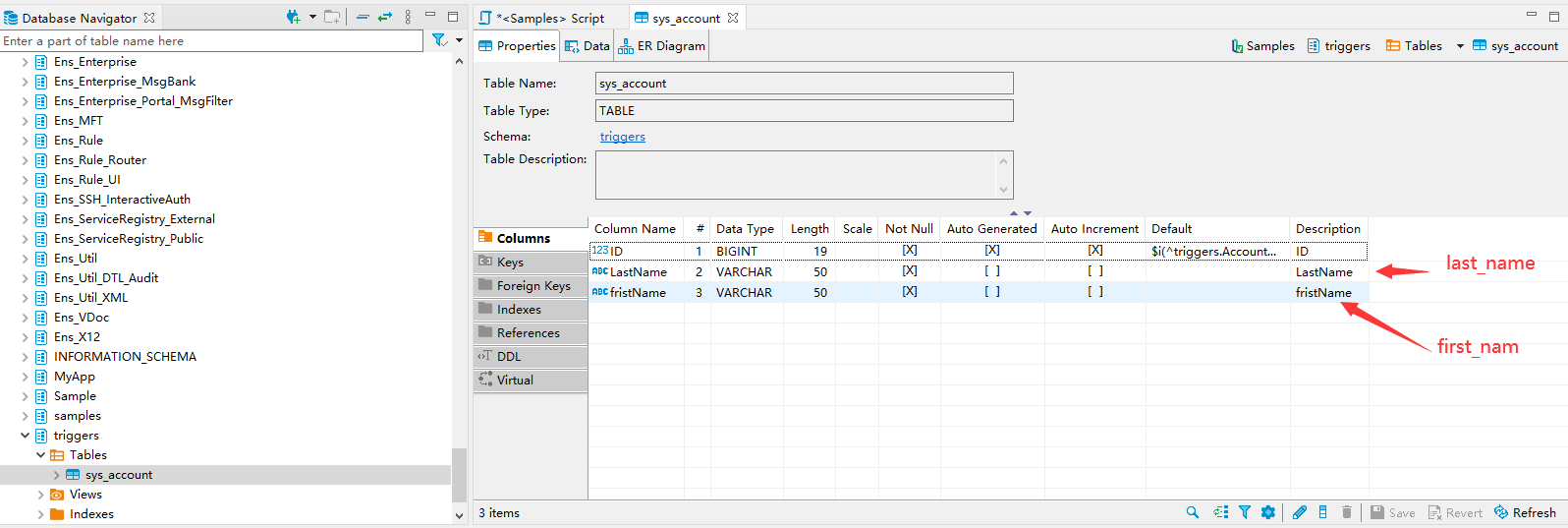Collapse all nodes in Database Navigator
1568x528 pixels.
coord(363,17)
